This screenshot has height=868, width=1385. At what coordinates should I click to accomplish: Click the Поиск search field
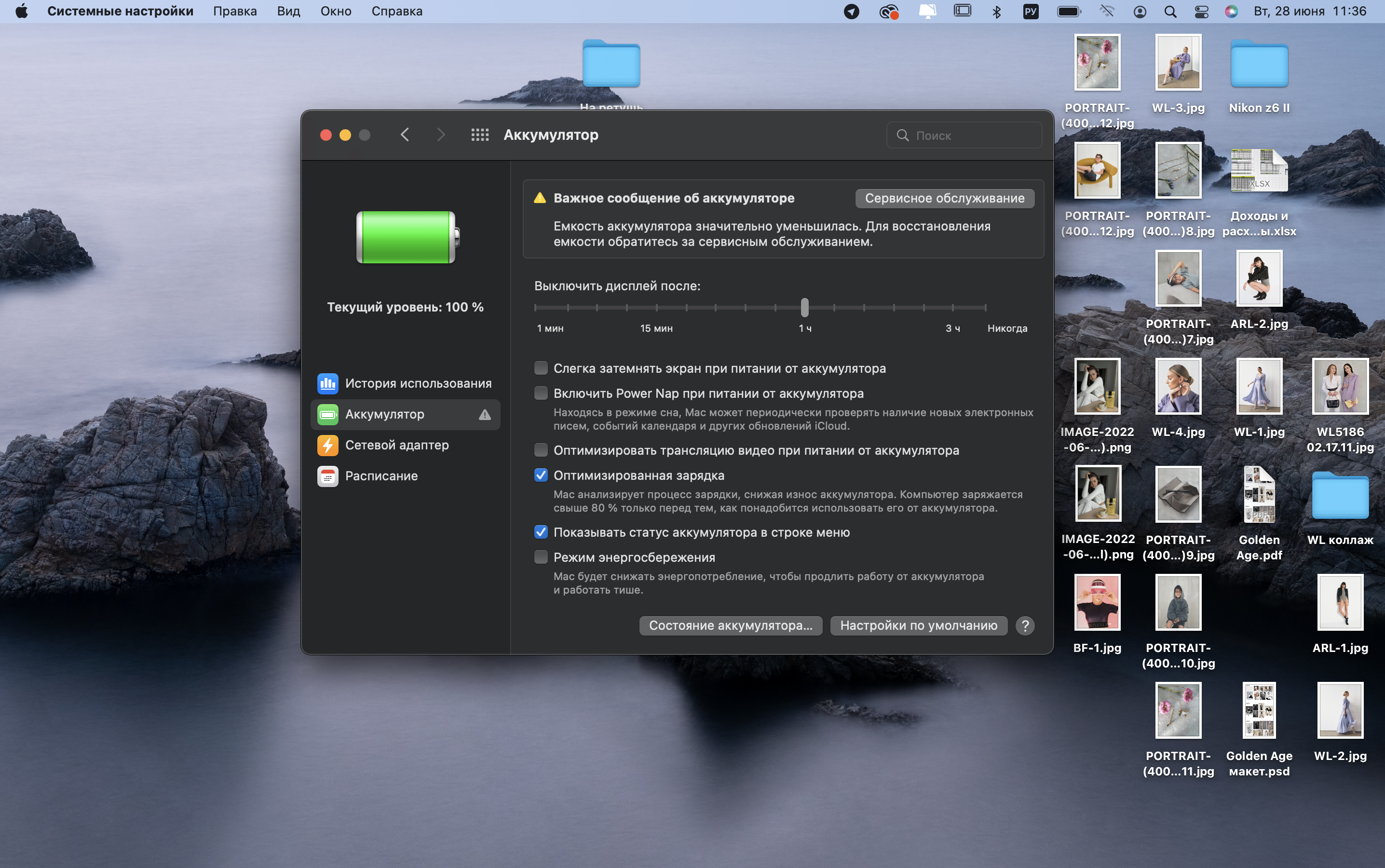pos(970,136)
